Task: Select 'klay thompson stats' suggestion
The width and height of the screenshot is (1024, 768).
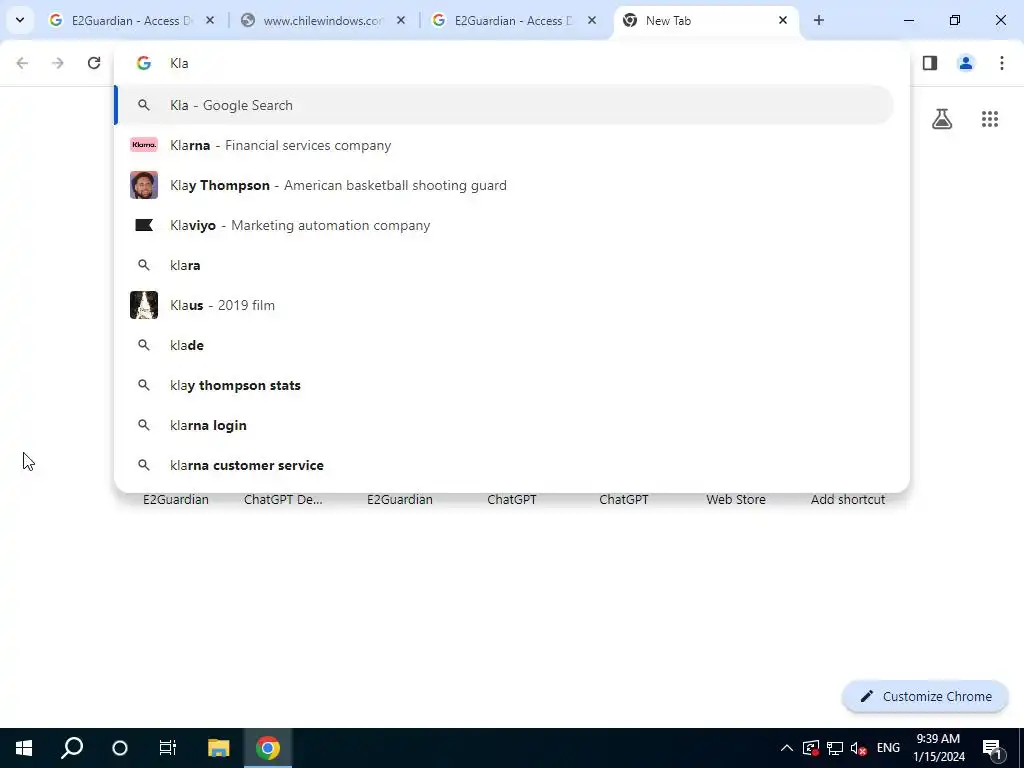Action: coord(504,385)
